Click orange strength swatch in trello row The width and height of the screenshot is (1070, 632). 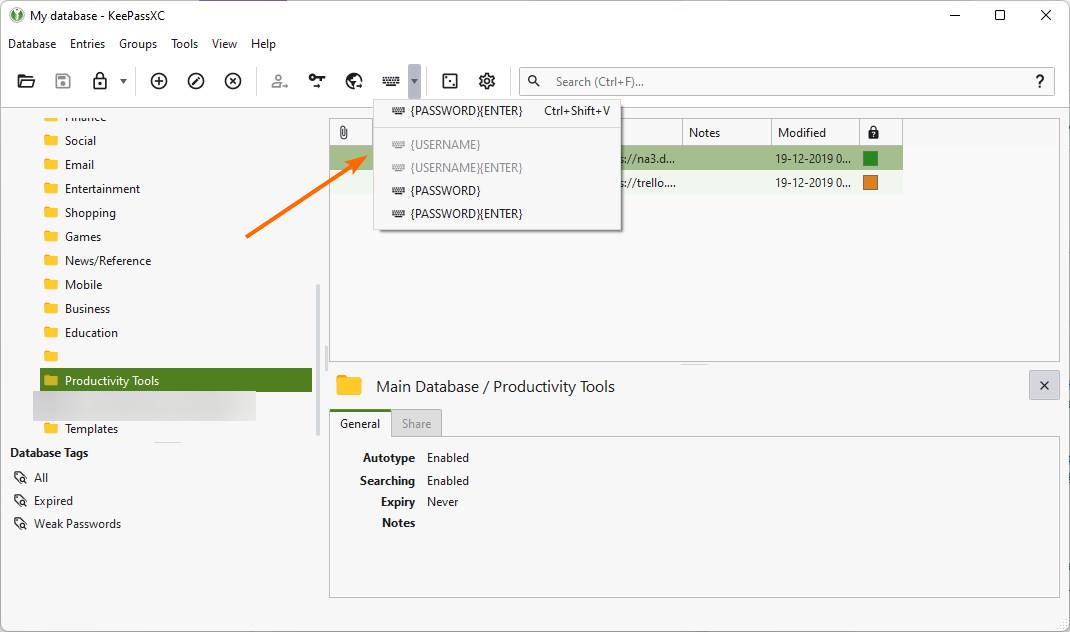[871, 182]
